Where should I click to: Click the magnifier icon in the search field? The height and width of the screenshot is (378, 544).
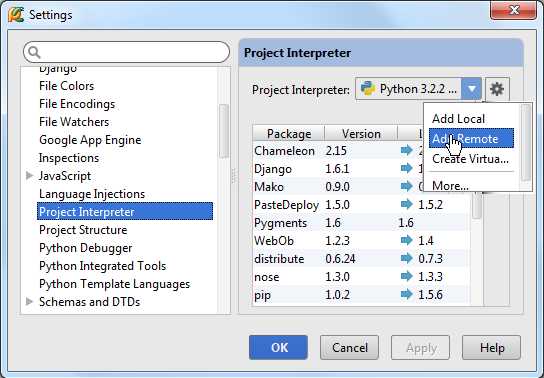pos(34,52)
